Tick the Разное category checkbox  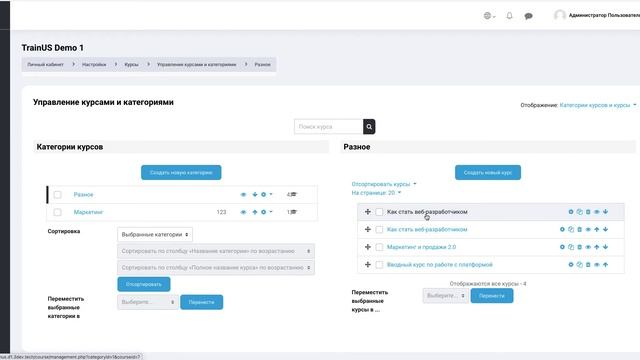click(58, 195)
